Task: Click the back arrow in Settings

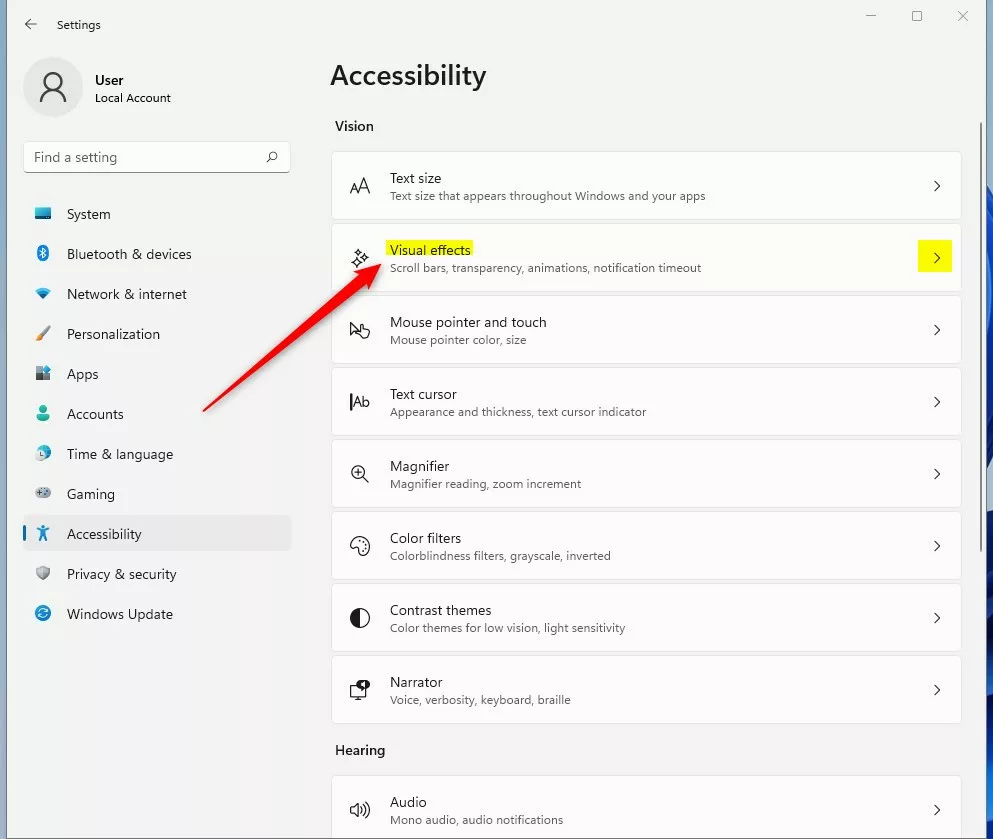Action: pyautogui.click(x=30, y=25)
